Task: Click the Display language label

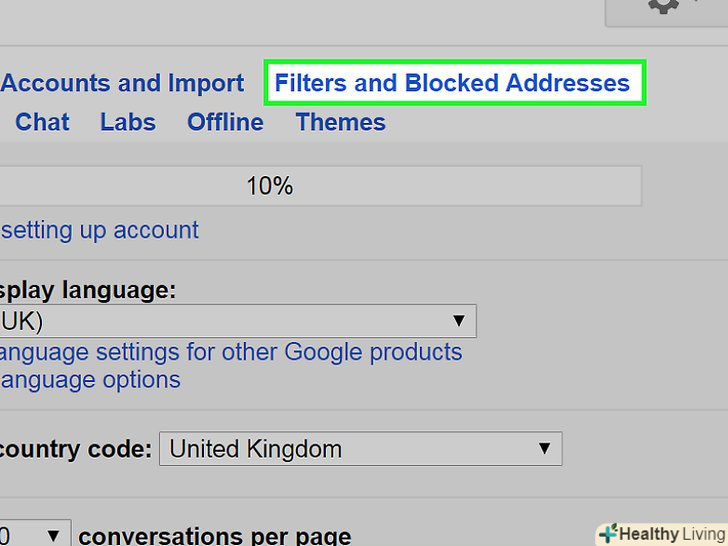Action: (x=88, y=291)
